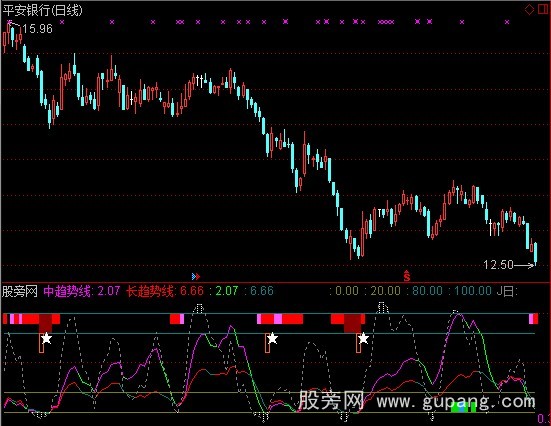The height and width of the screenshot is (426, 551).
Task: Click the 长趋势线 label
Action: tap(150, 291)
